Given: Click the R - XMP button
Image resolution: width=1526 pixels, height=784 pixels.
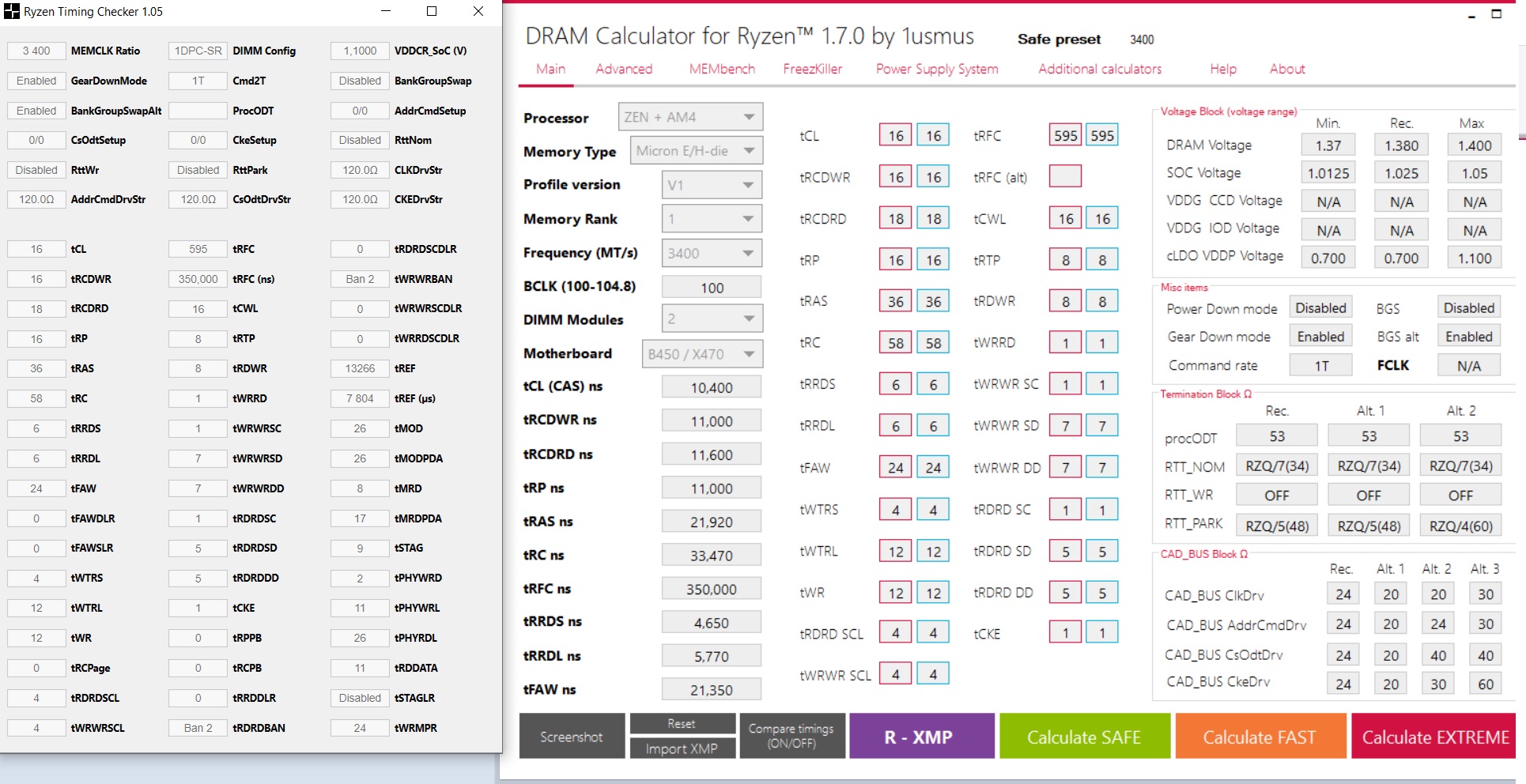Looking at the screenshot, I should 922,737.
